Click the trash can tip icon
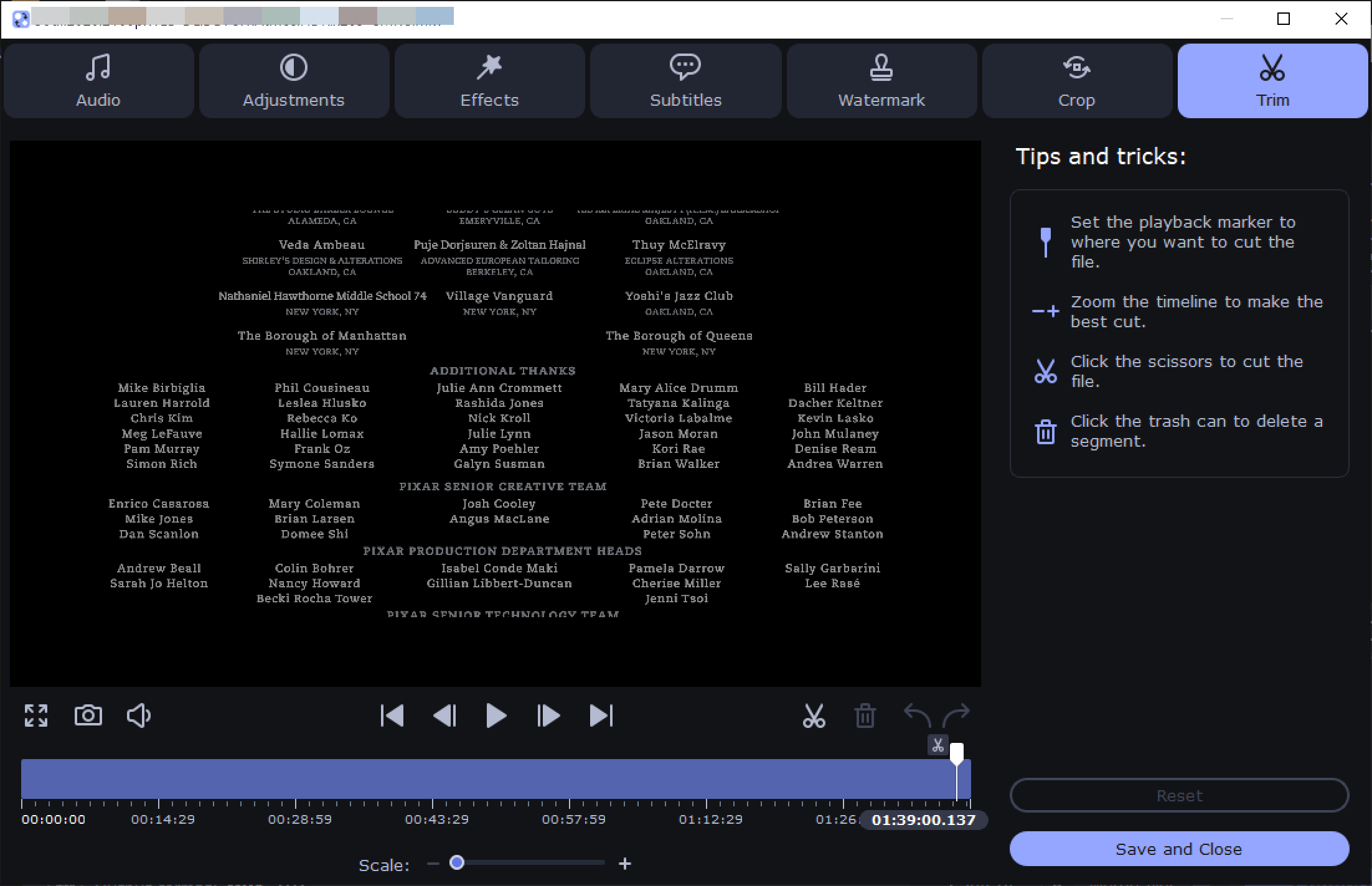Image resolution: width=1372 pixels, height=886 pixels. (1046, 431)
